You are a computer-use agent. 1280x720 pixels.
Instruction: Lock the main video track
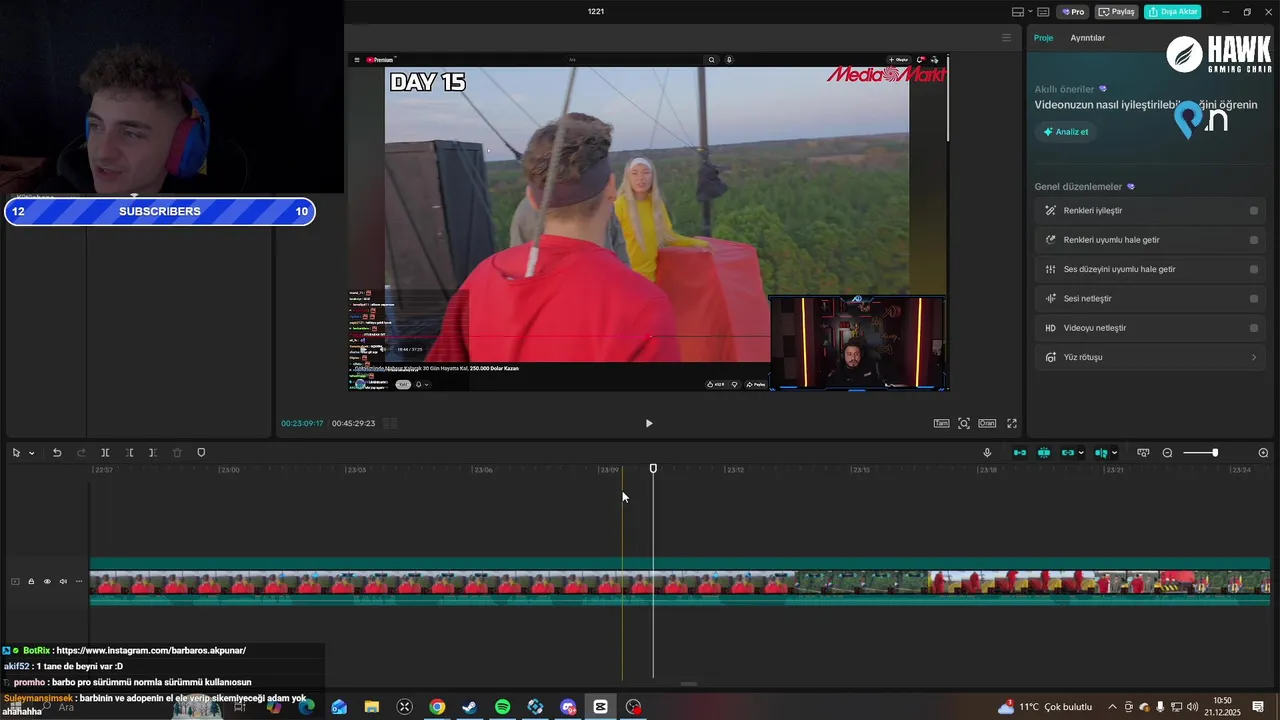coord(31,581)
